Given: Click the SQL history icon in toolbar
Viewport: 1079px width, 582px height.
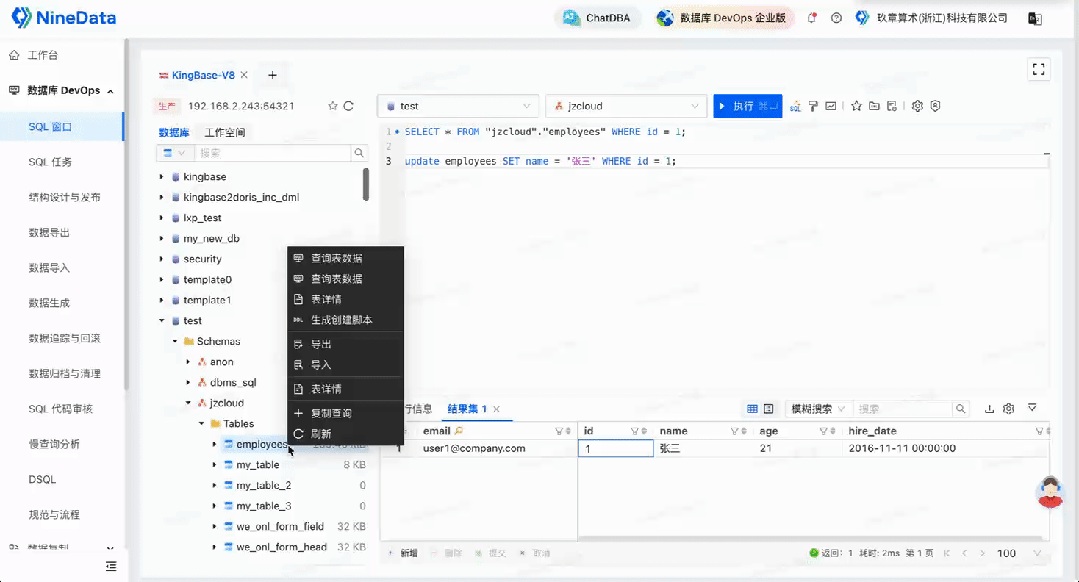Looking at the screenshot, I should tap(892, 106).
